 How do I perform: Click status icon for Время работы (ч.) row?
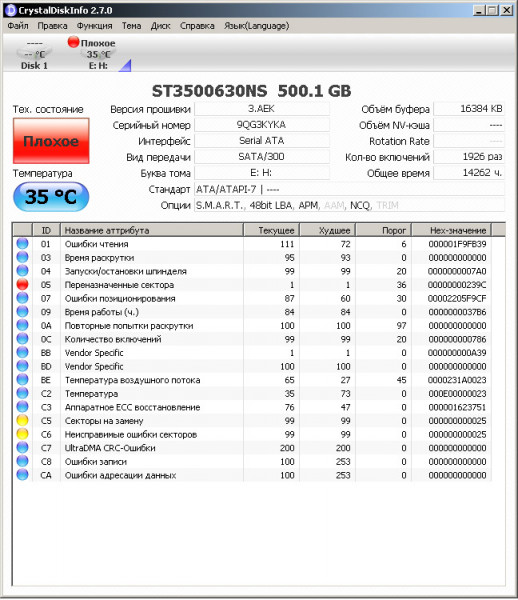[23, 311]
